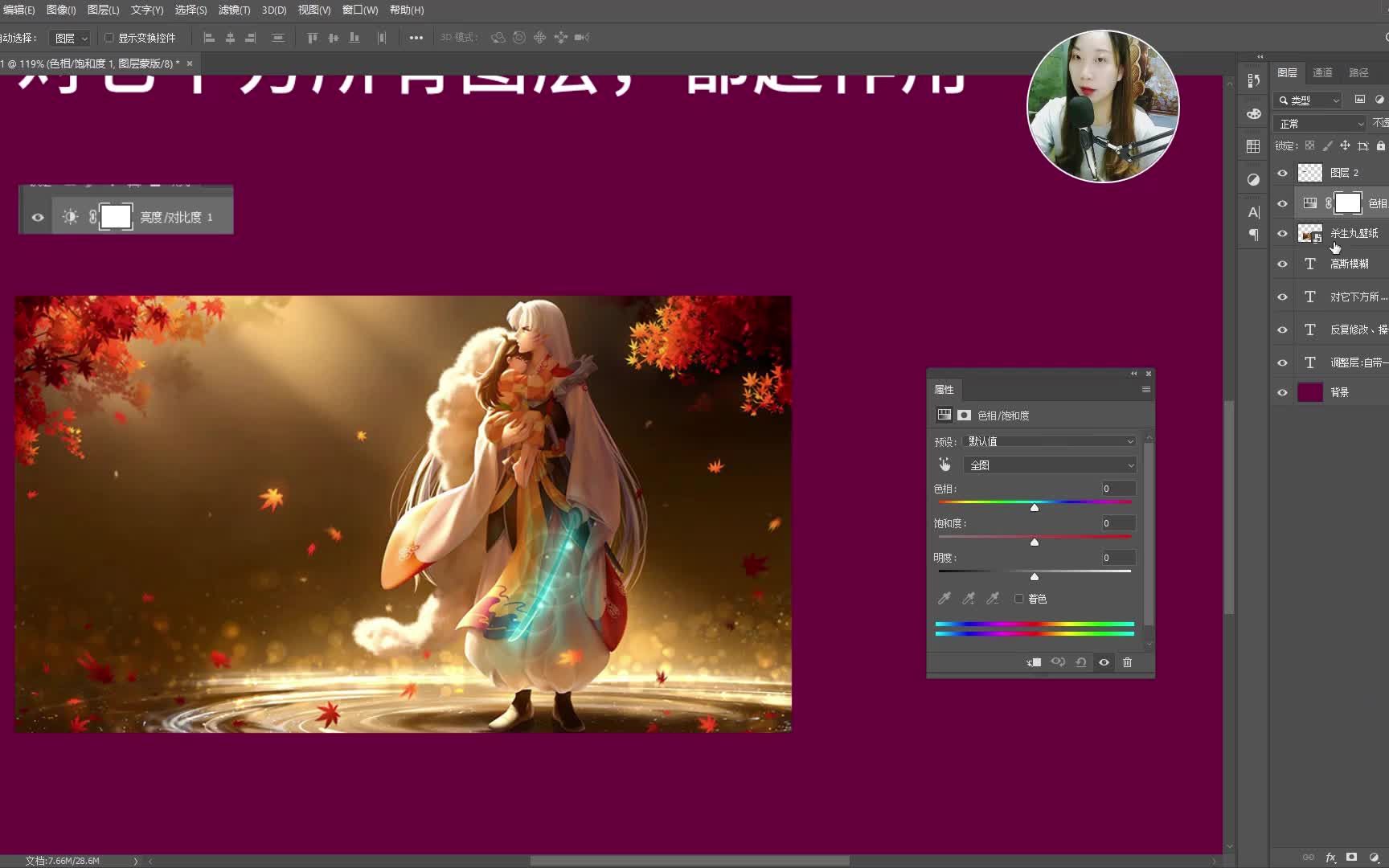Reset adjustment to defaults icon
Viewport: 1389px width, 868px height.
tap(1081, 662)
